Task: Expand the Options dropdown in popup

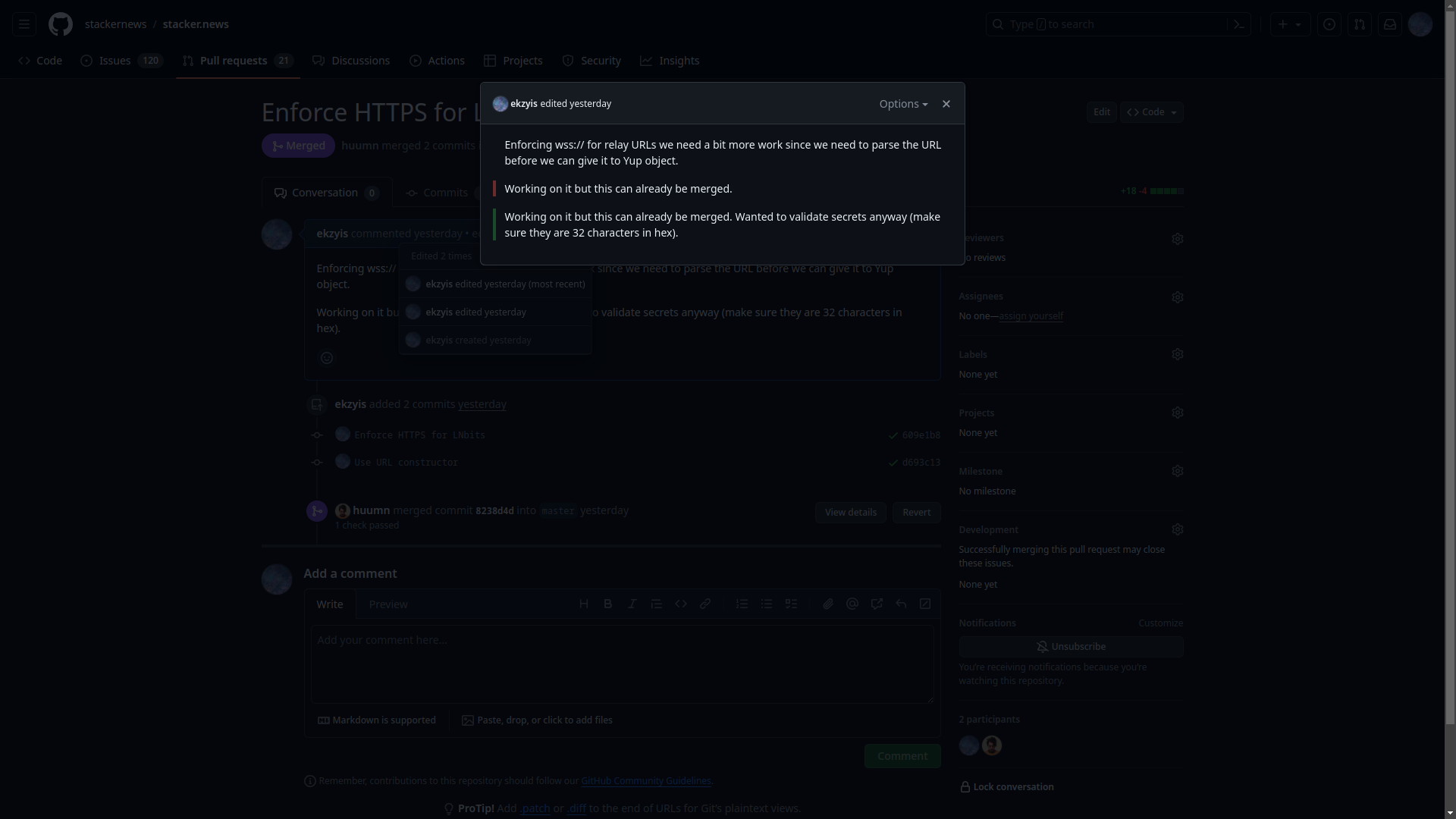Action: [903, 104]
